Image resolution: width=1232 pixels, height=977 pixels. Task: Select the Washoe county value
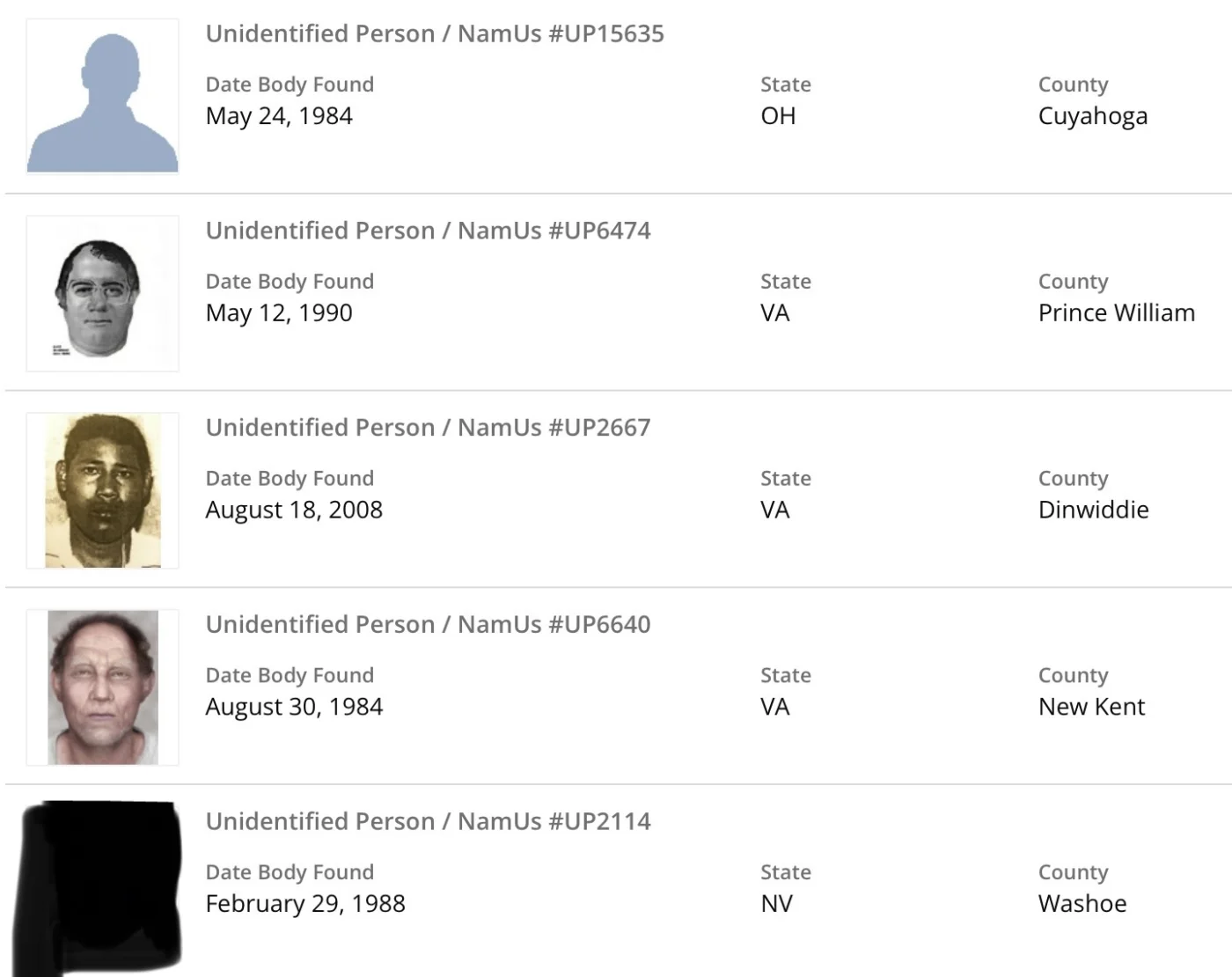coord(1082,904)
